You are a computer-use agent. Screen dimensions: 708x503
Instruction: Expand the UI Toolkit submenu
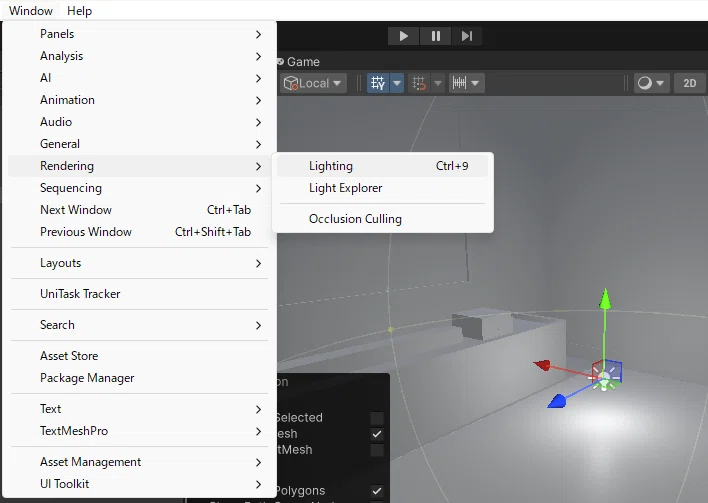click(x=139, y=484)
